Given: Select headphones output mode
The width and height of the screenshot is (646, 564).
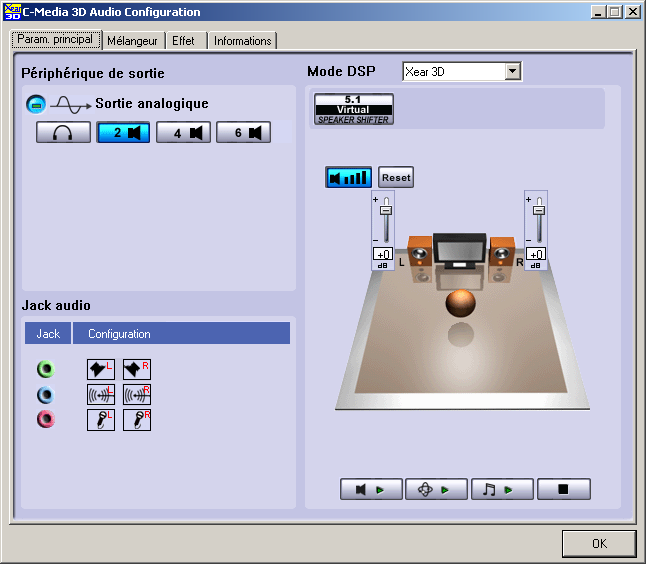Looking at the screenshot, I should (x=63, y=132).
